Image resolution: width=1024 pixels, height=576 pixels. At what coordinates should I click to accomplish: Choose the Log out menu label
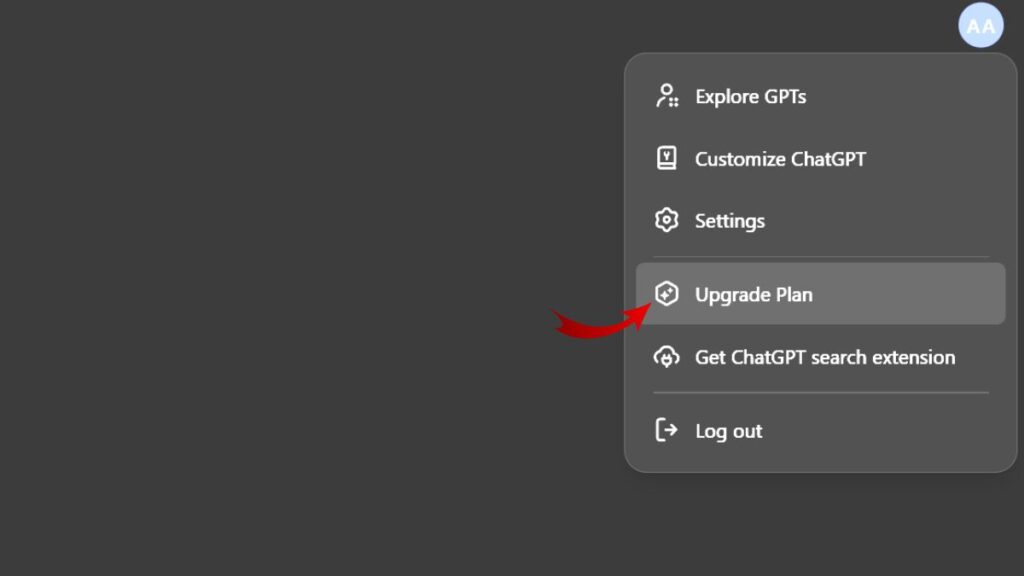pos(728,431)
